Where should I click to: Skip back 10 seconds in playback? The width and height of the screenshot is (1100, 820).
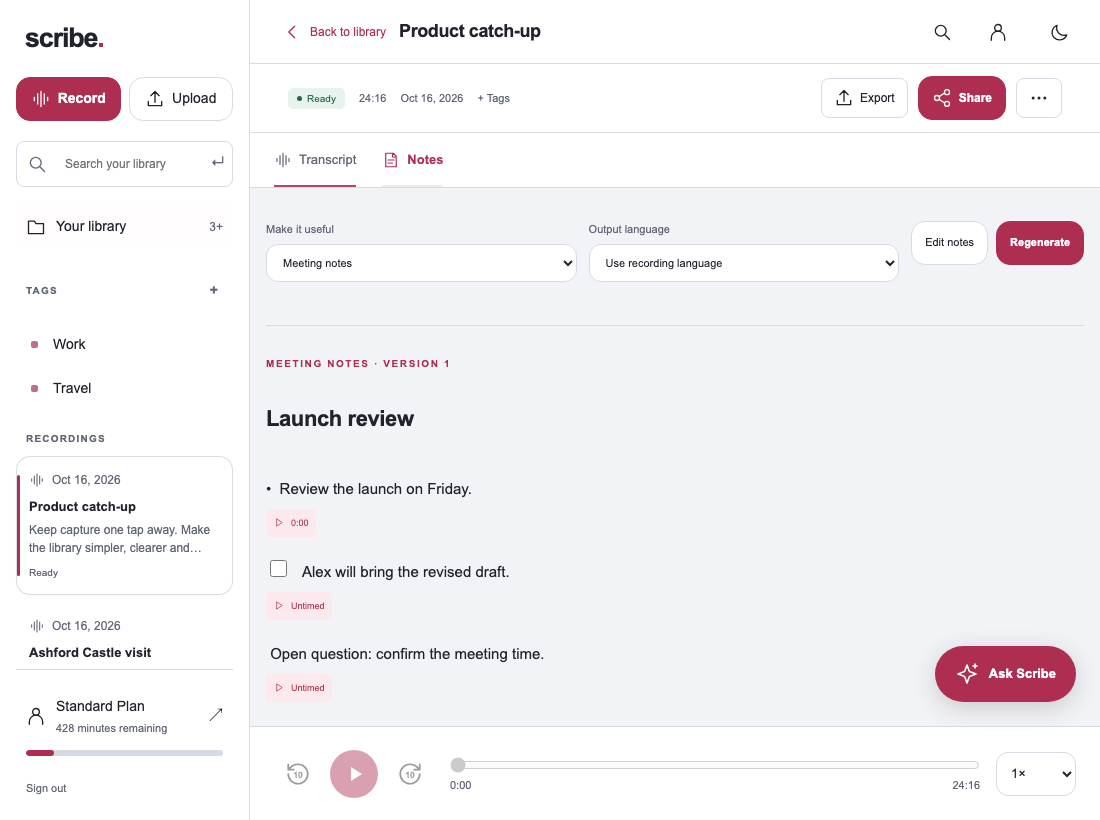pyautogui.click(x=297, y=774)
